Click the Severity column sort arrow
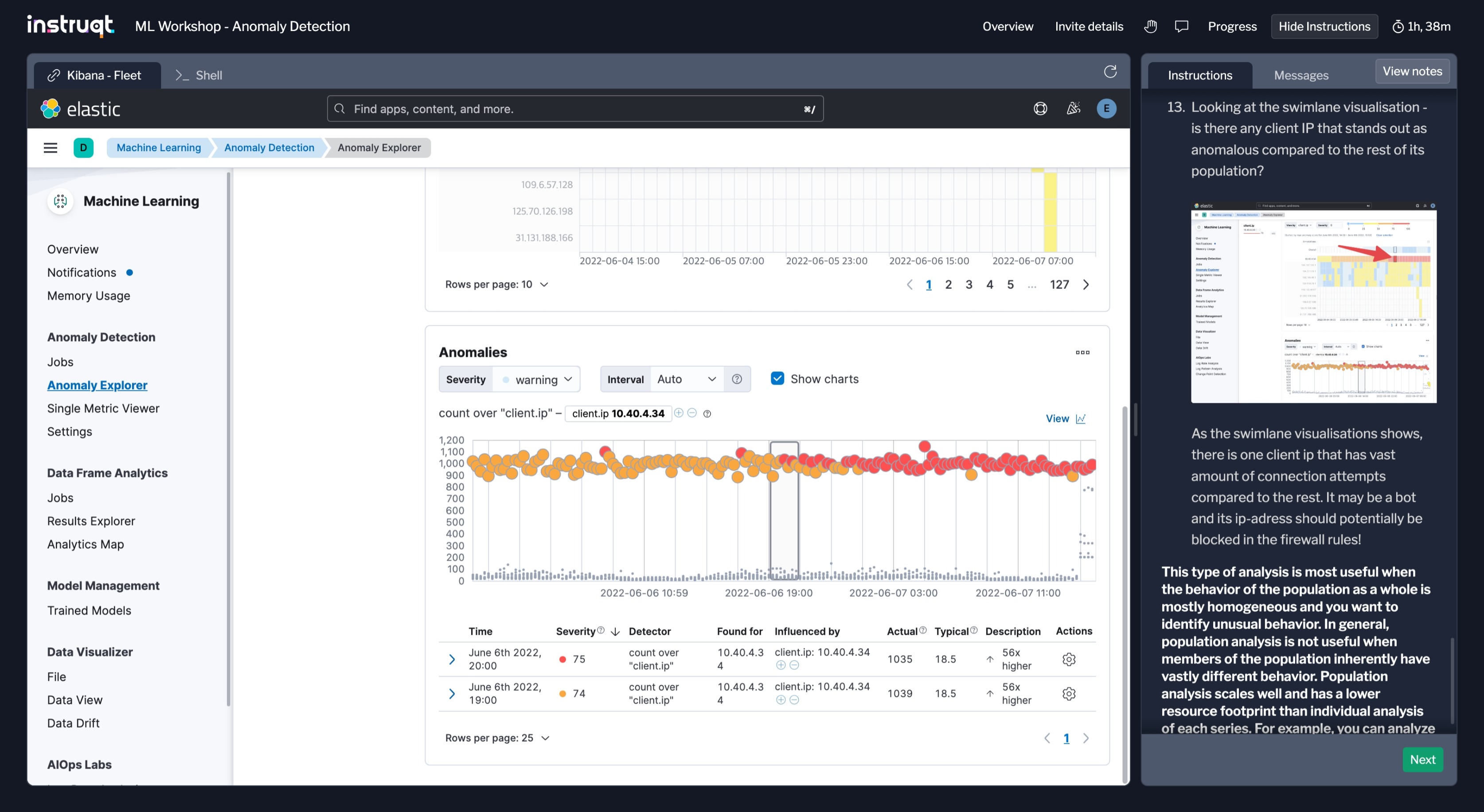This screenshot has height=812, width=1484. tap(615, 632)
